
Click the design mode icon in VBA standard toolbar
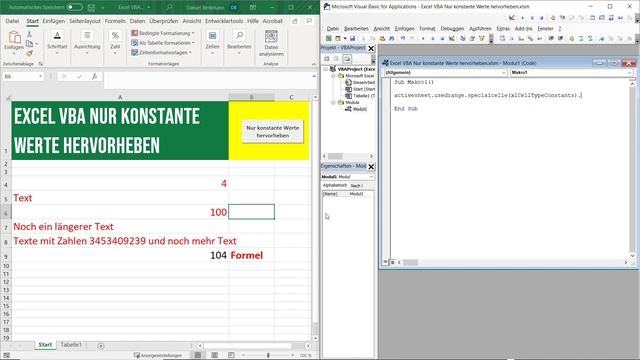click(452, 38)
